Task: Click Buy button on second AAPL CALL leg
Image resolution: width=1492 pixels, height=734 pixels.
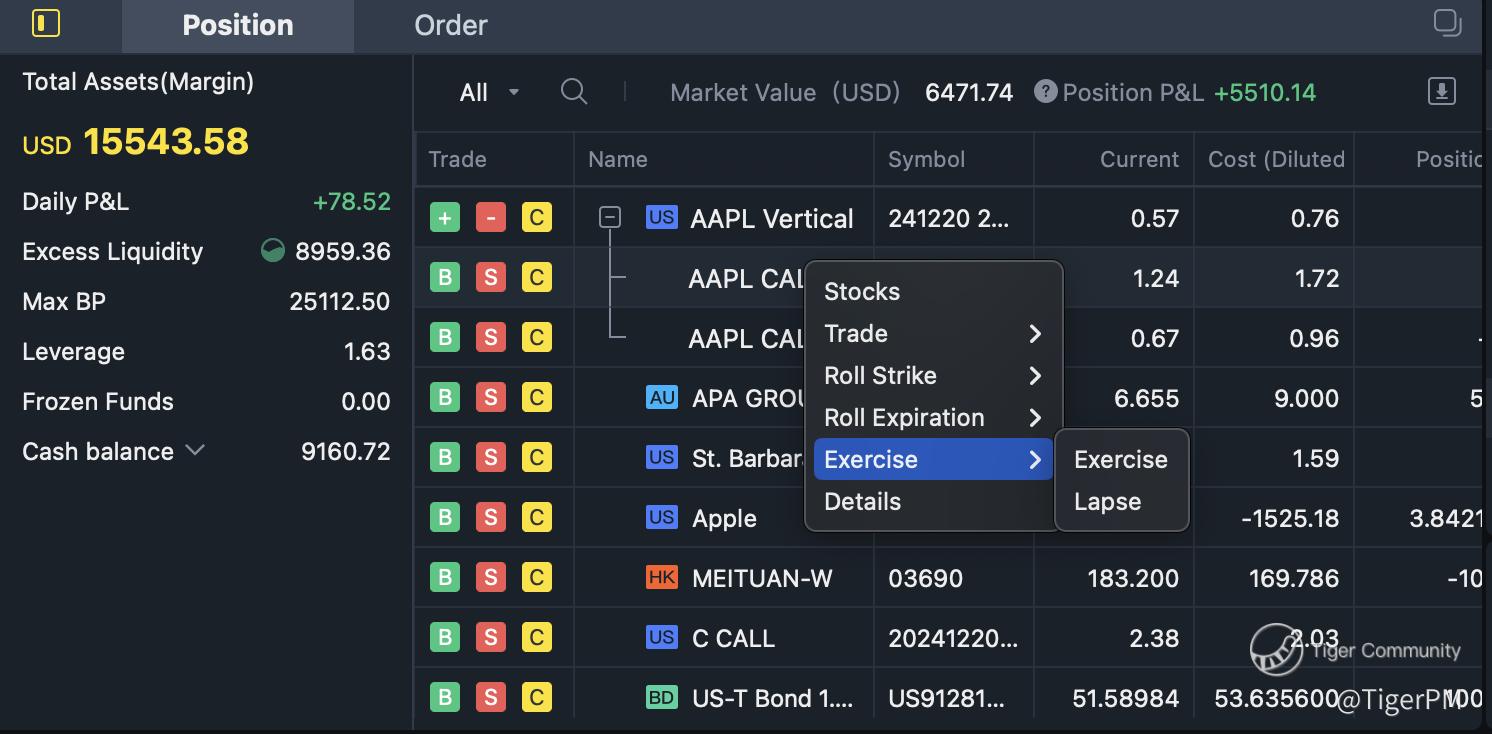Action: (445, 338)
